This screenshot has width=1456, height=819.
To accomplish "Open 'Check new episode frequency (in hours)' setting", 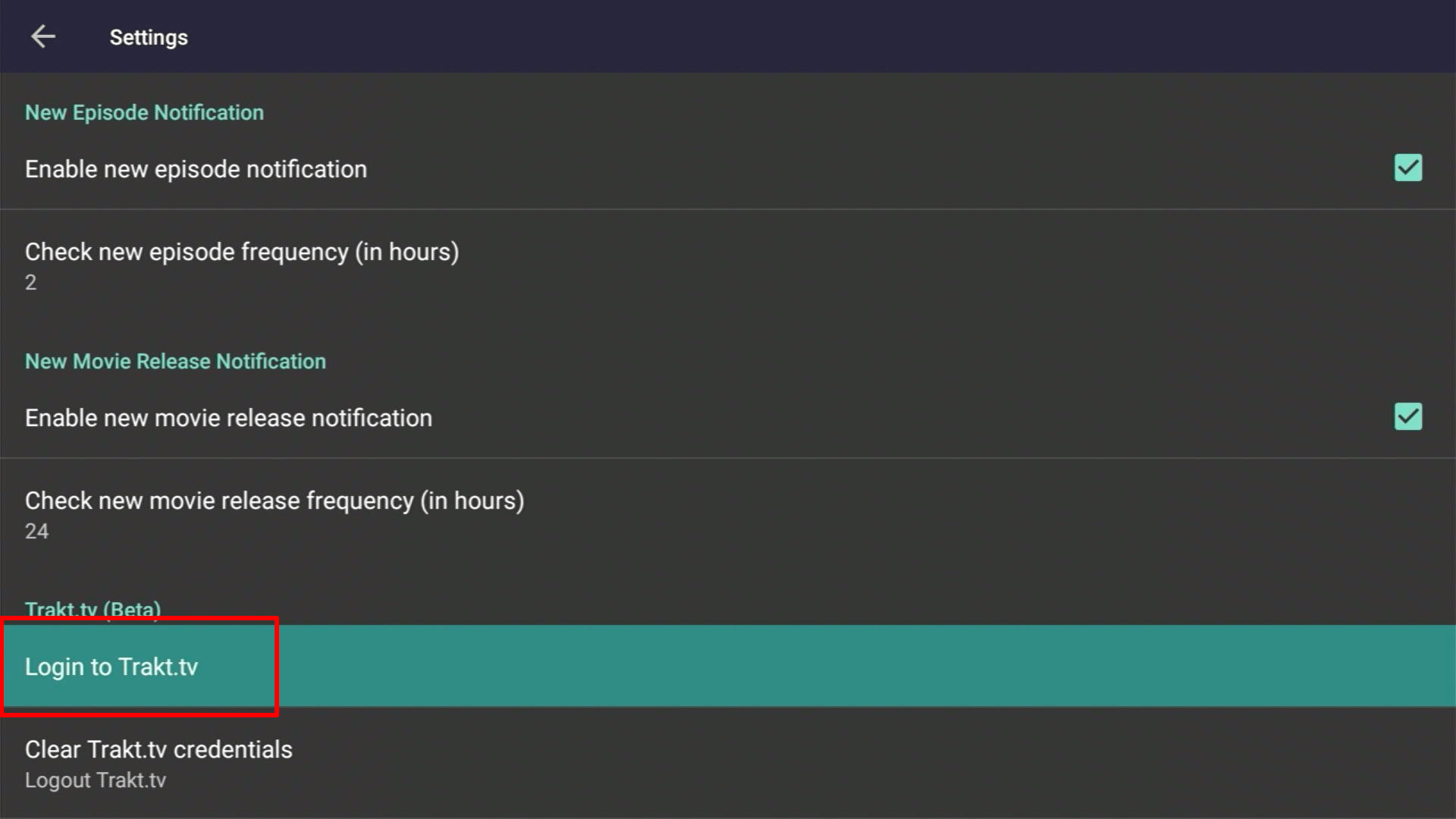I will click(242, 252).
